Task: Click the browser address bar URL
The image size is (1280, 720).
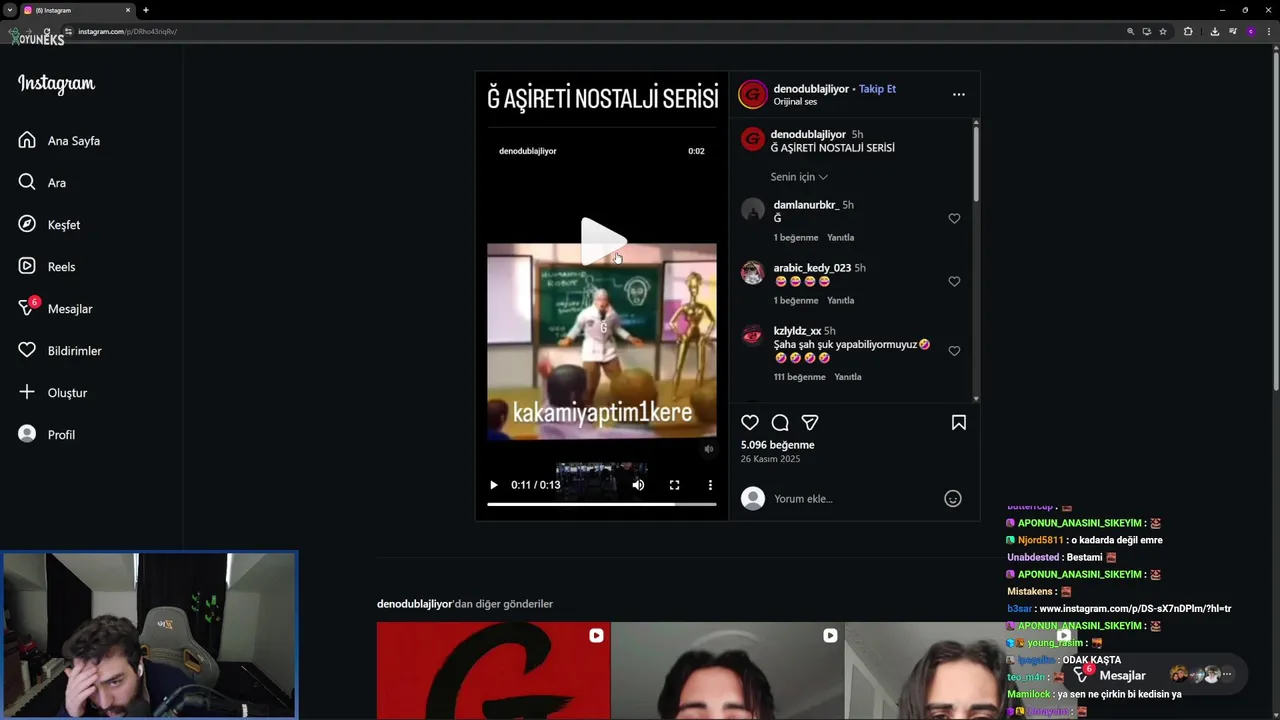Action: (127, 32)
